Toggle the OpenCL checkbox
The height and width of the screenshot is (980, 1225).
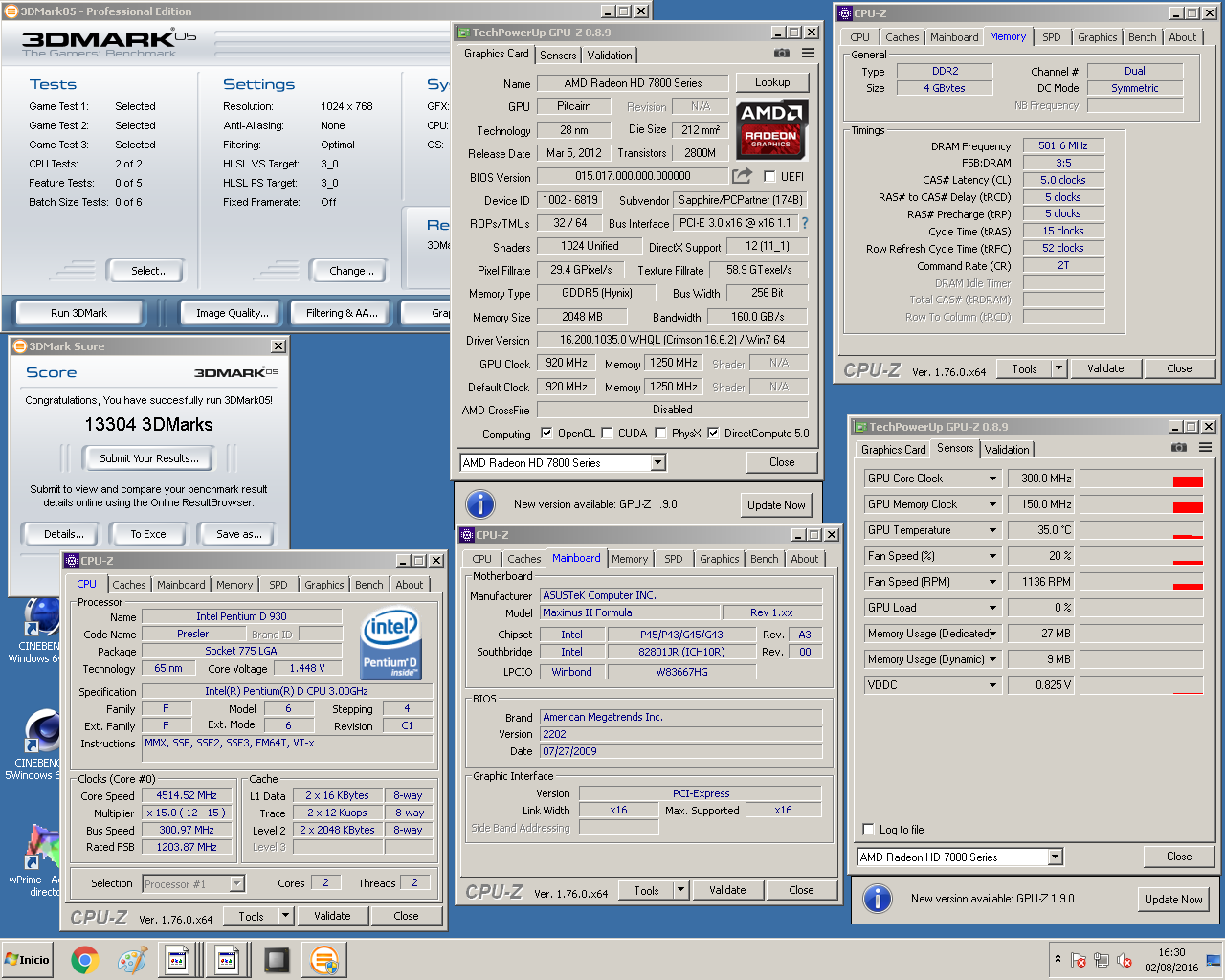546,433
